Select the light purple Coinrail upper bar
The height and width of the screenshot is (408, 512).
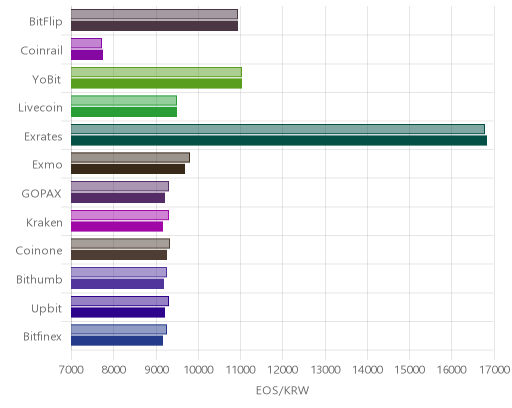pyautogui.click(x=86, y=43)
